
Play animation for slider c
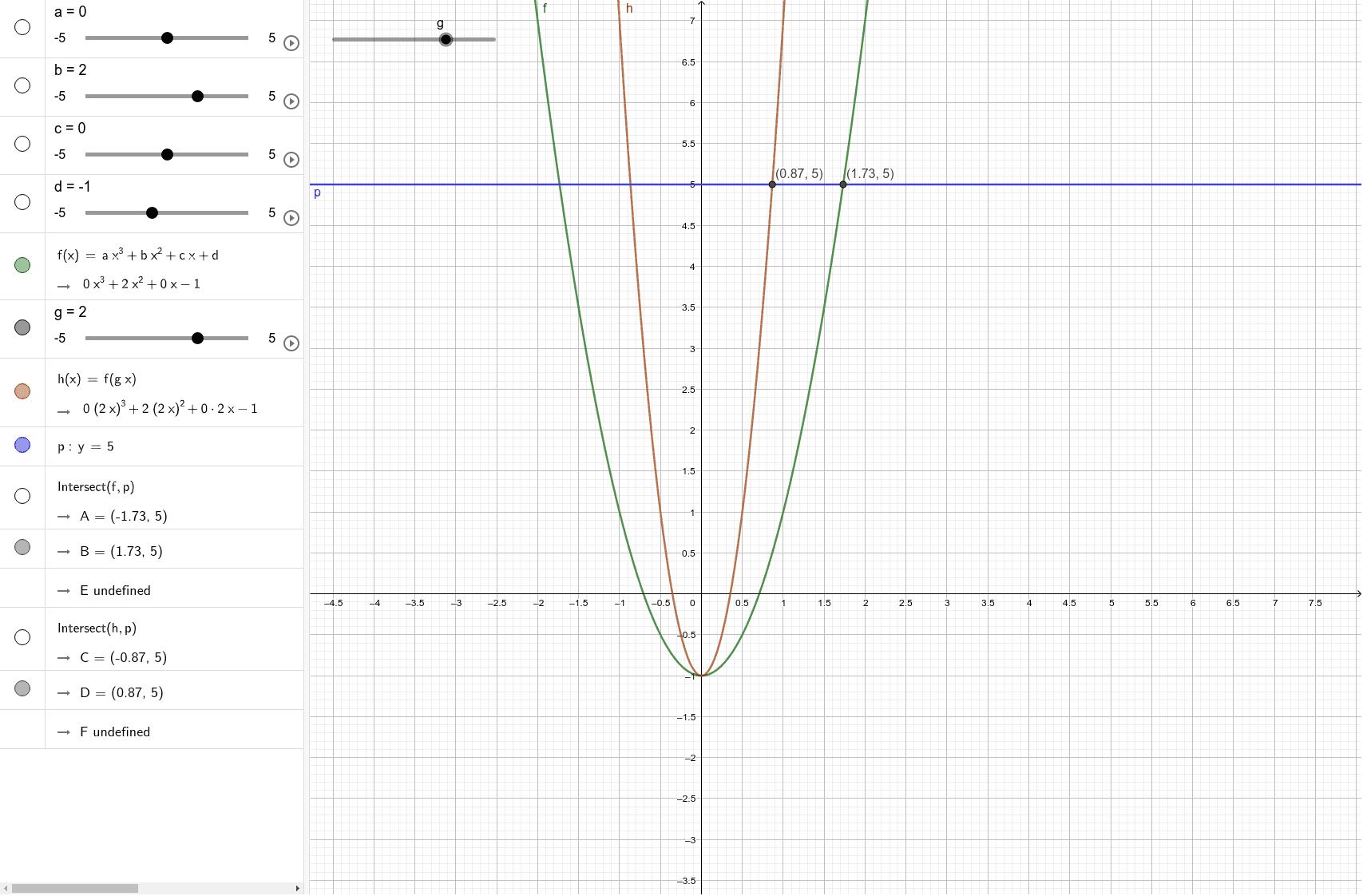(291, 160)
